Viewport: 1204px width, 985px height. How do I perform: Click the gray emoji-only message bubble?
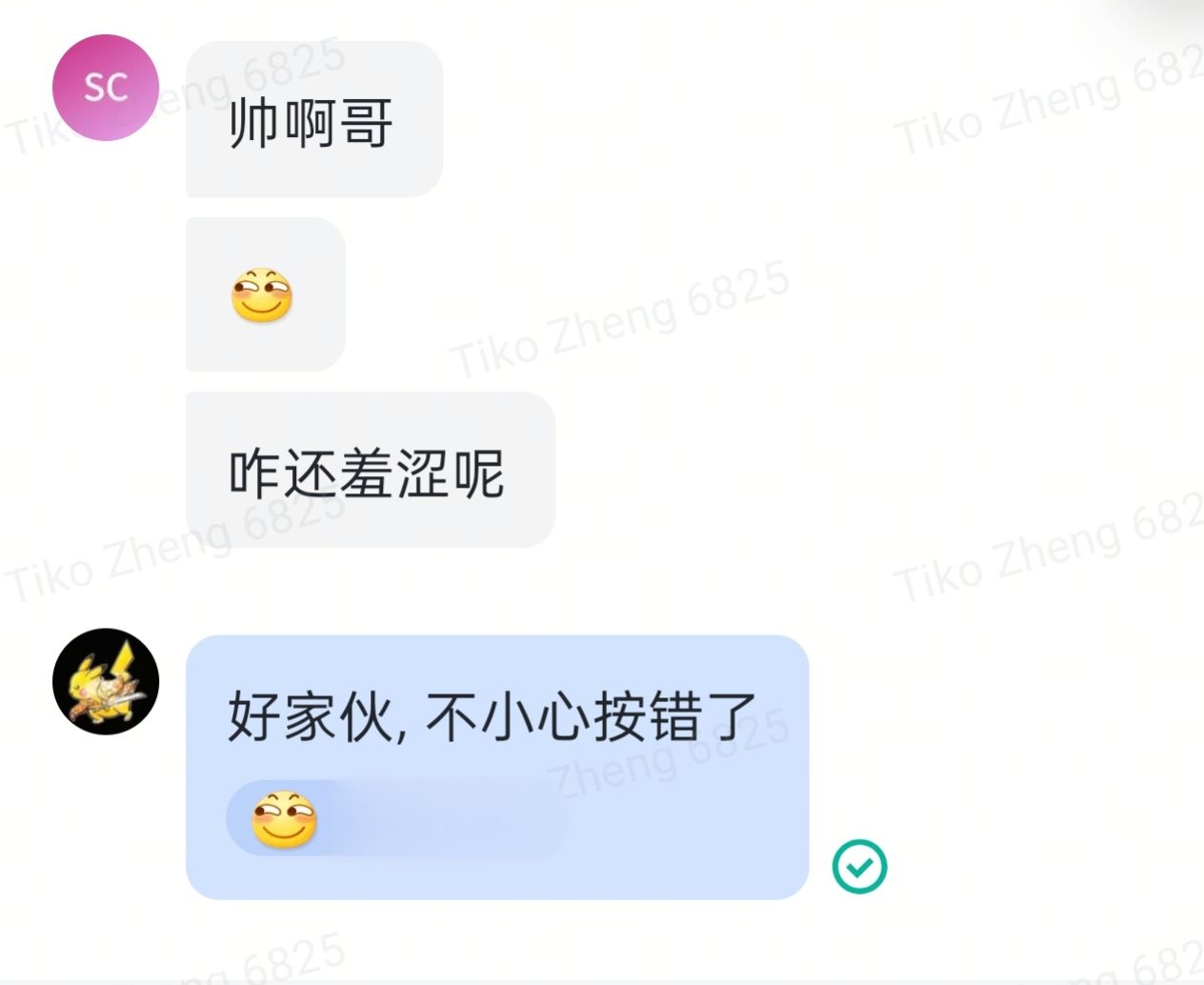pos(266,294)
